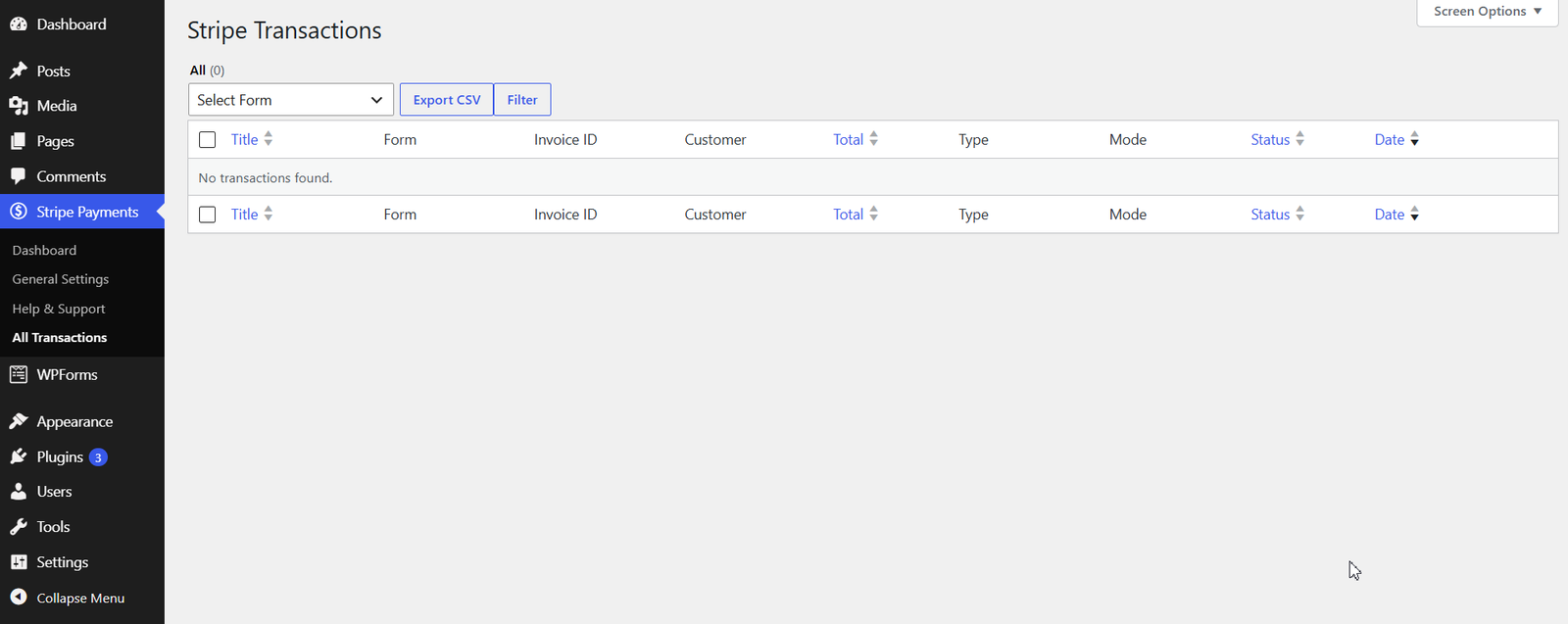Image resolution: width=1568 pixels, height=624 pixels.
Task: Open the WPForms menu label
Action: (68, 374)
